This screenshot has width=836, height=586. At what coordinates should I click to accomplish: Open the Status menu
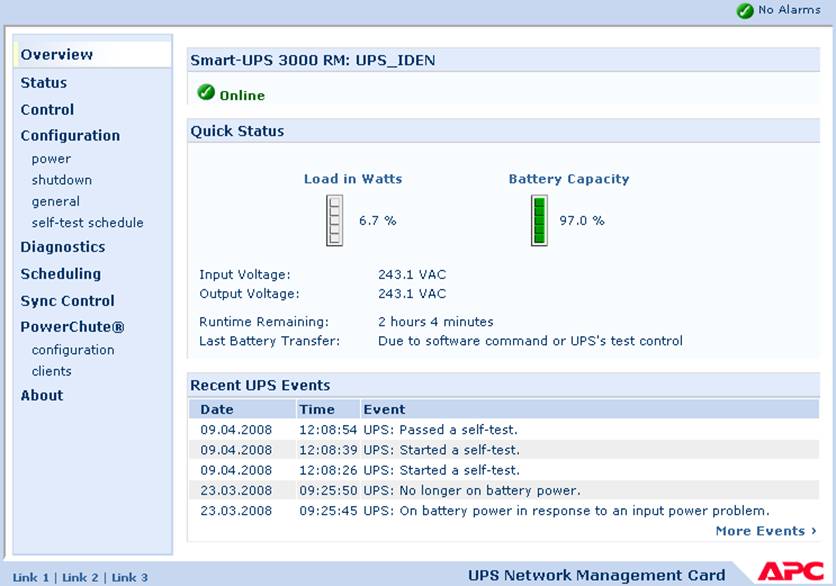click(44, 83)
